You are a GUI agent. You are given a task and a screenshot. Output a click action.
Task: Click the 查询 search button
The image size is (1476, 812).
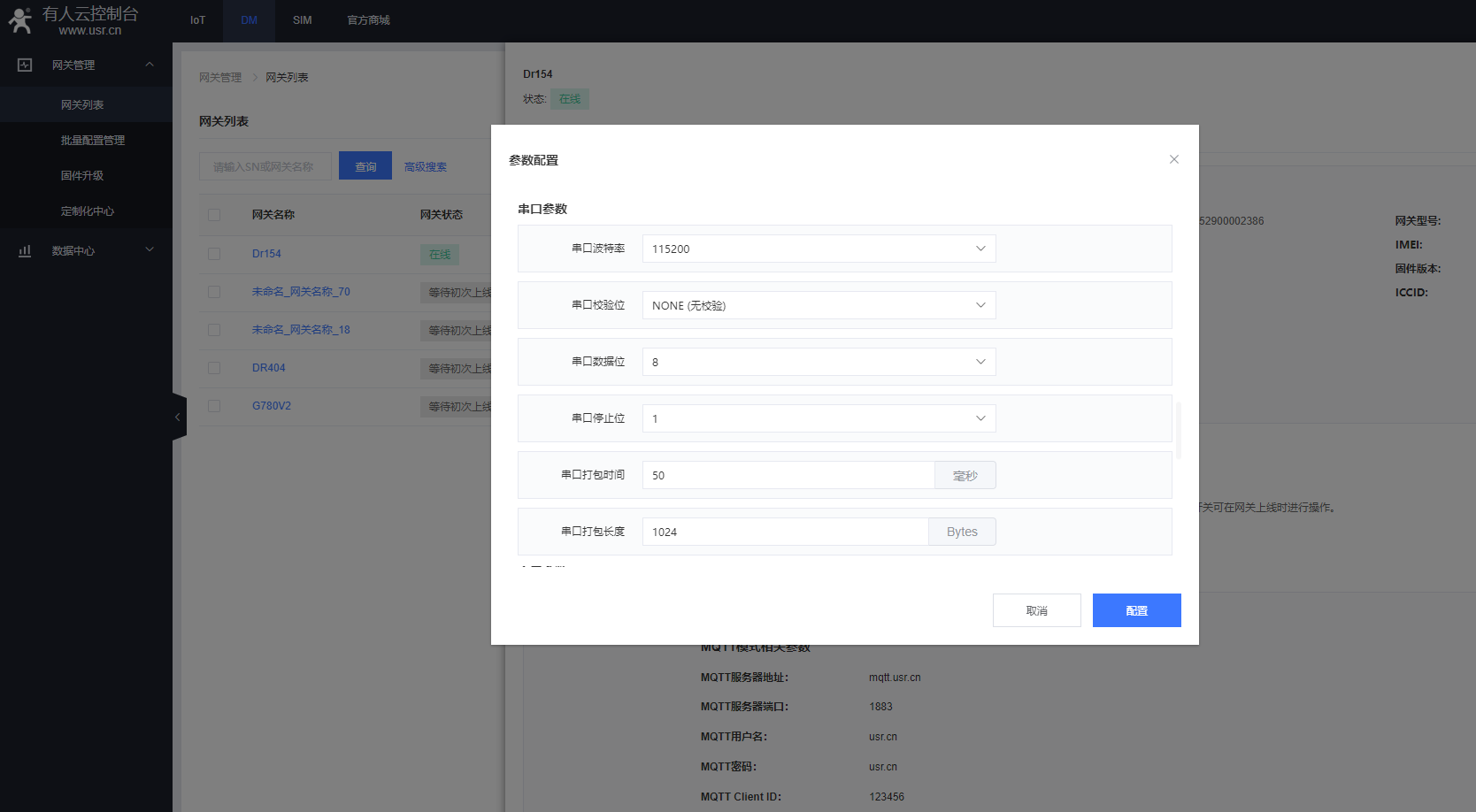pos(365,166)
